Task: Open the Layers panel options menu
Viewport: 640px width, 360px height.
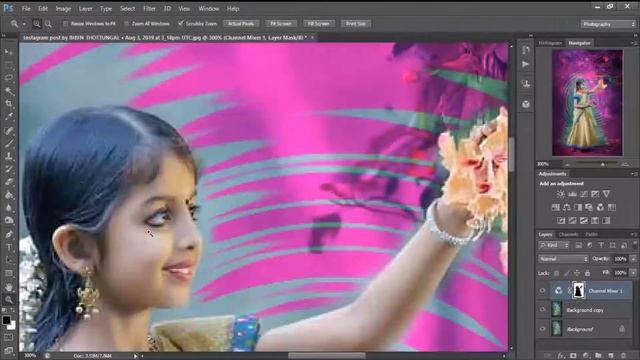Action: (x=634, y=234)
